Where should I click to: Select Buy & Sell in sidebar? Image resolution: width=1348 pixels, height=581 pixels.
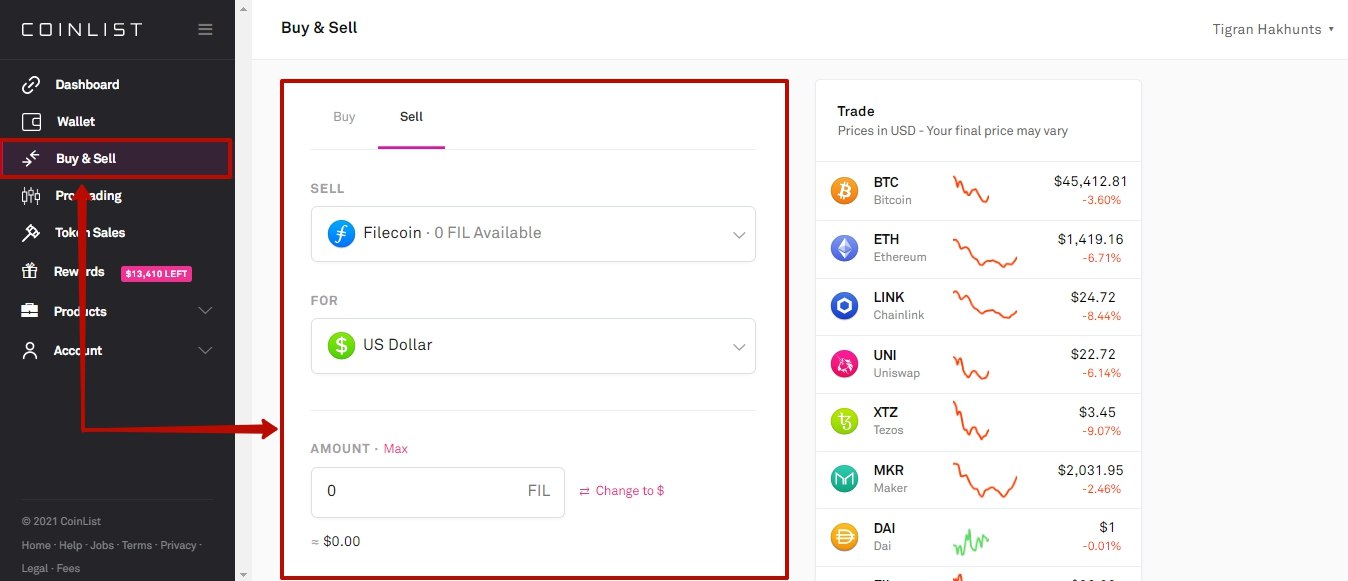click(116, 159)
